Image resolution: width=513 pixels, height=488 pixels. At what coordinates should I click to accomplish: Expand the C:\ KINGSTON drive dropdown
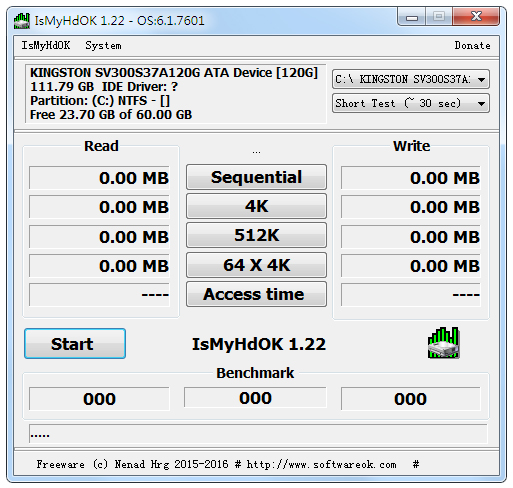411,79
